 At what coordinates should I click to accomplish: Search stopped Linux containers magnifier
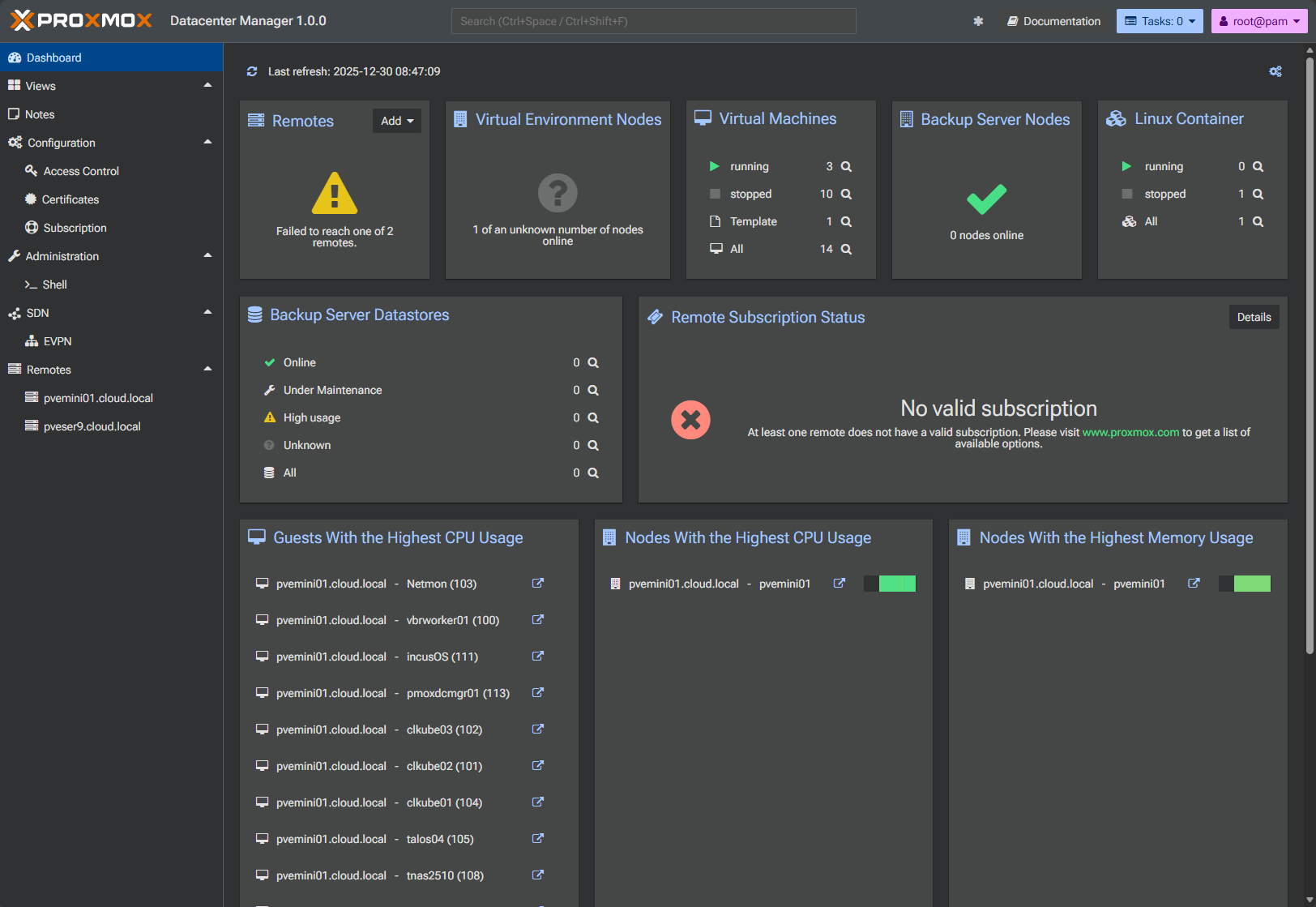point(1258,194)
